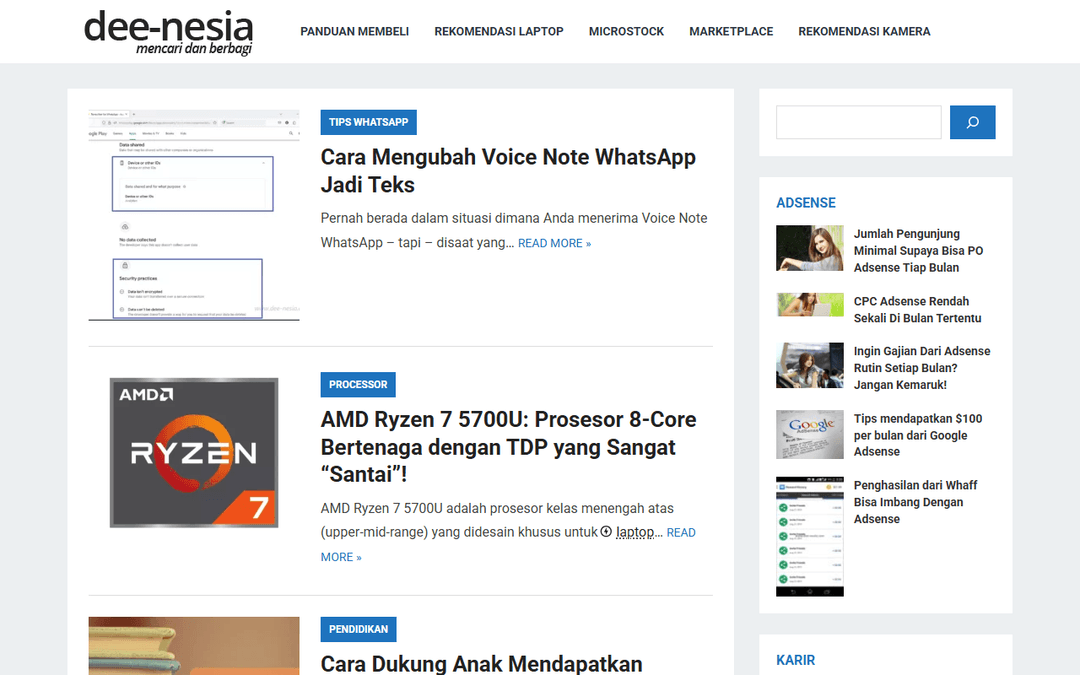The width and height of the screenshot is (1080, 675).
Task: Open the Pendidikan category tag
Action: pyautogui.click(x=358, y=629)
